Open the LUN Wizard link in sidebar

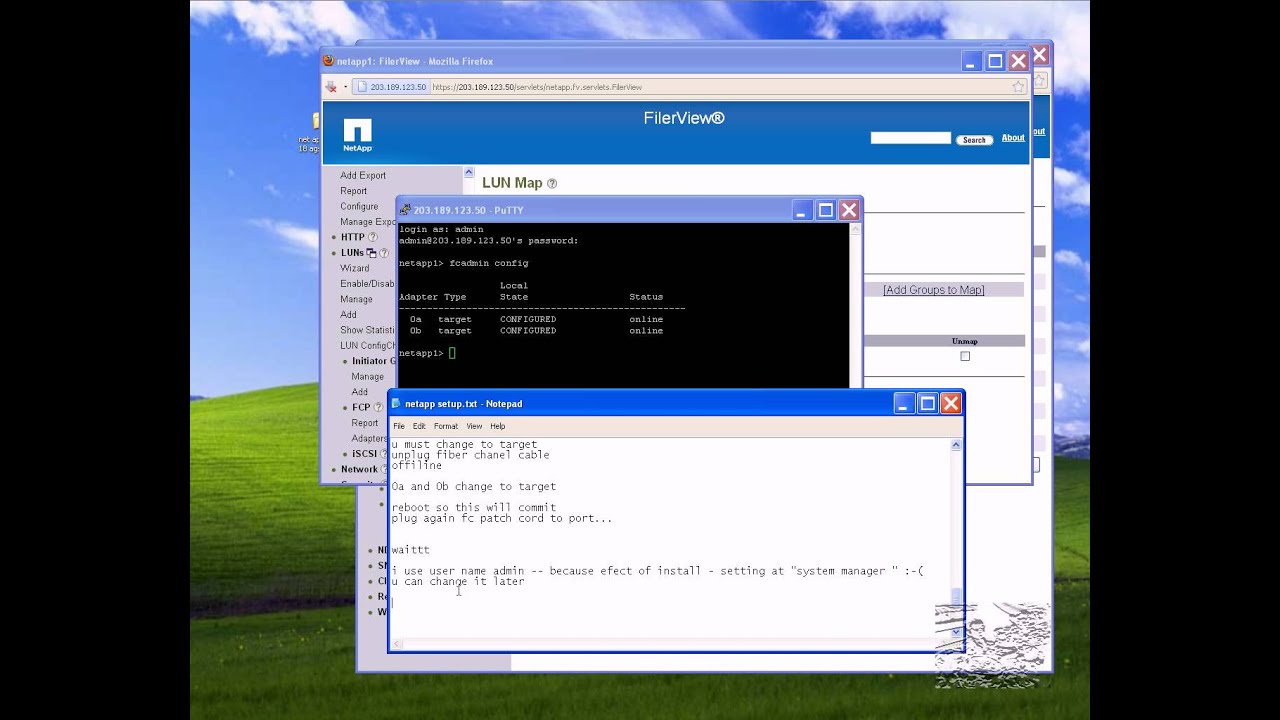click(354, 268)
